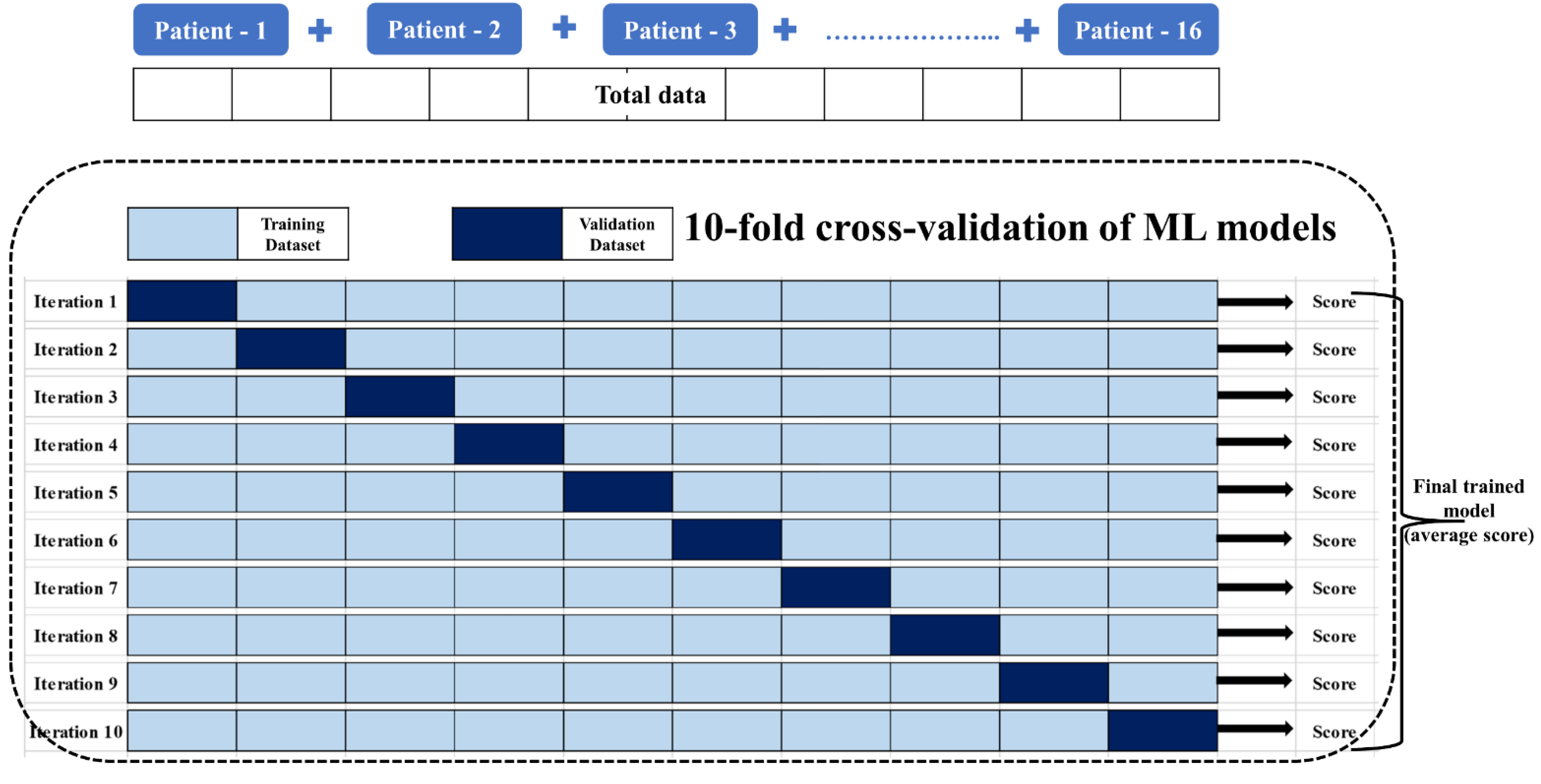Screen dimensions: 1541x784
Task: Click the plus sign after Patient - 1
Action: [x=320, y=30]
